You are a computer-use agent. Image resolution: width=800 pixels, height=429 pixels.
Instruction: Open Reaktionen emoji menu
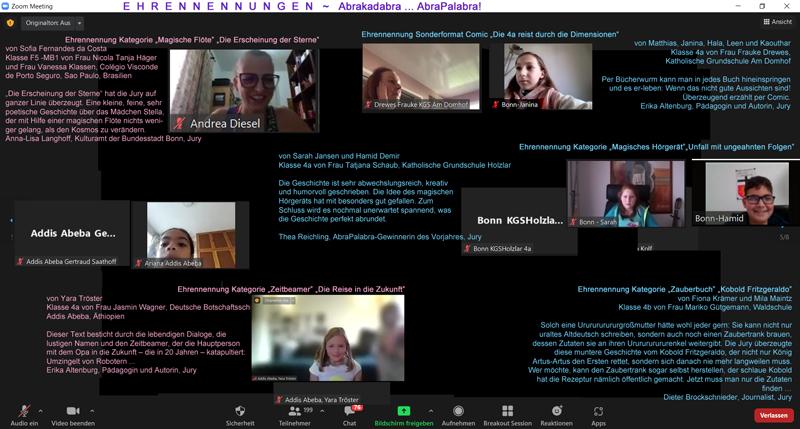(x=556, y=415)
